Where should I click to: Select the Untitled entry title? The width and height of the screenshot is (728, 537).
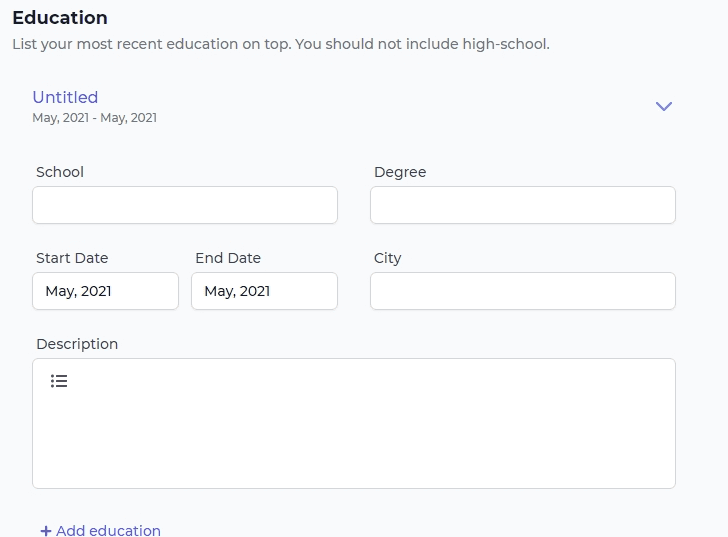(x=65, y=97)
